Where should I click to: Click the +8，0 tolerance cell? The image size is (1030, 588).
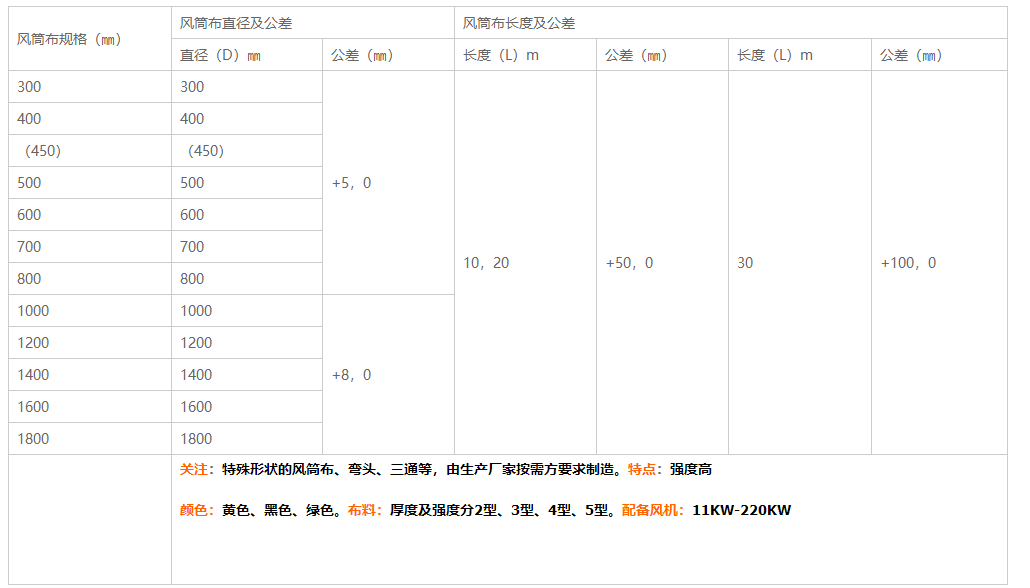click(x=351, y=375)
